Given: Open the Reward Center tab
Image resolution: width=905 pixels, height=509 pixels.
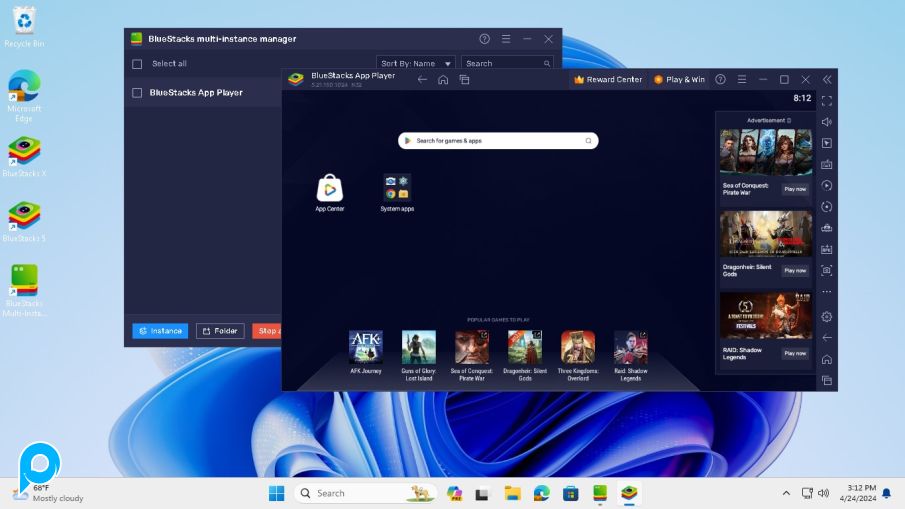Looking at the screenshot, I should (607, 80).
